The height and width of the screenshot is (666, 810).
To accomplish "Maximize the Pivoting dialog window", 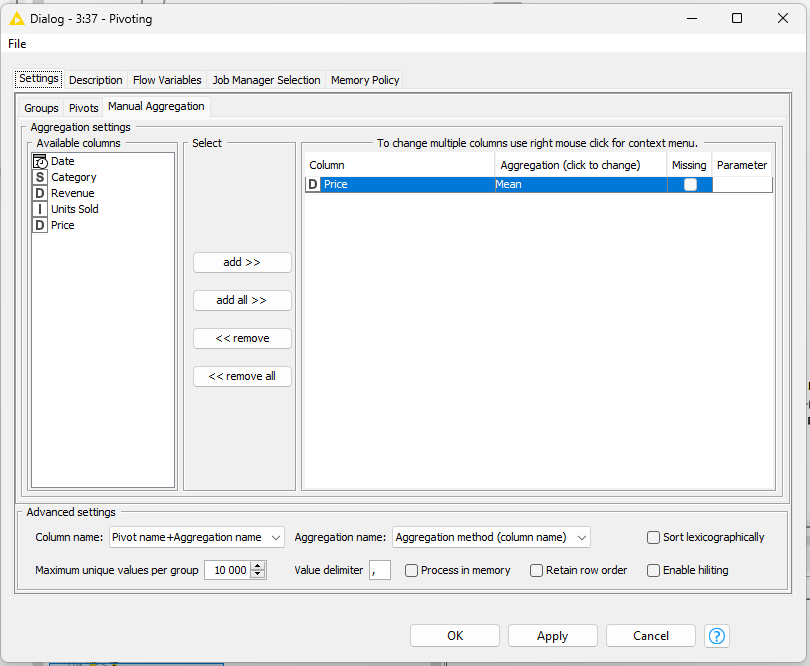I will pos(737,19).
